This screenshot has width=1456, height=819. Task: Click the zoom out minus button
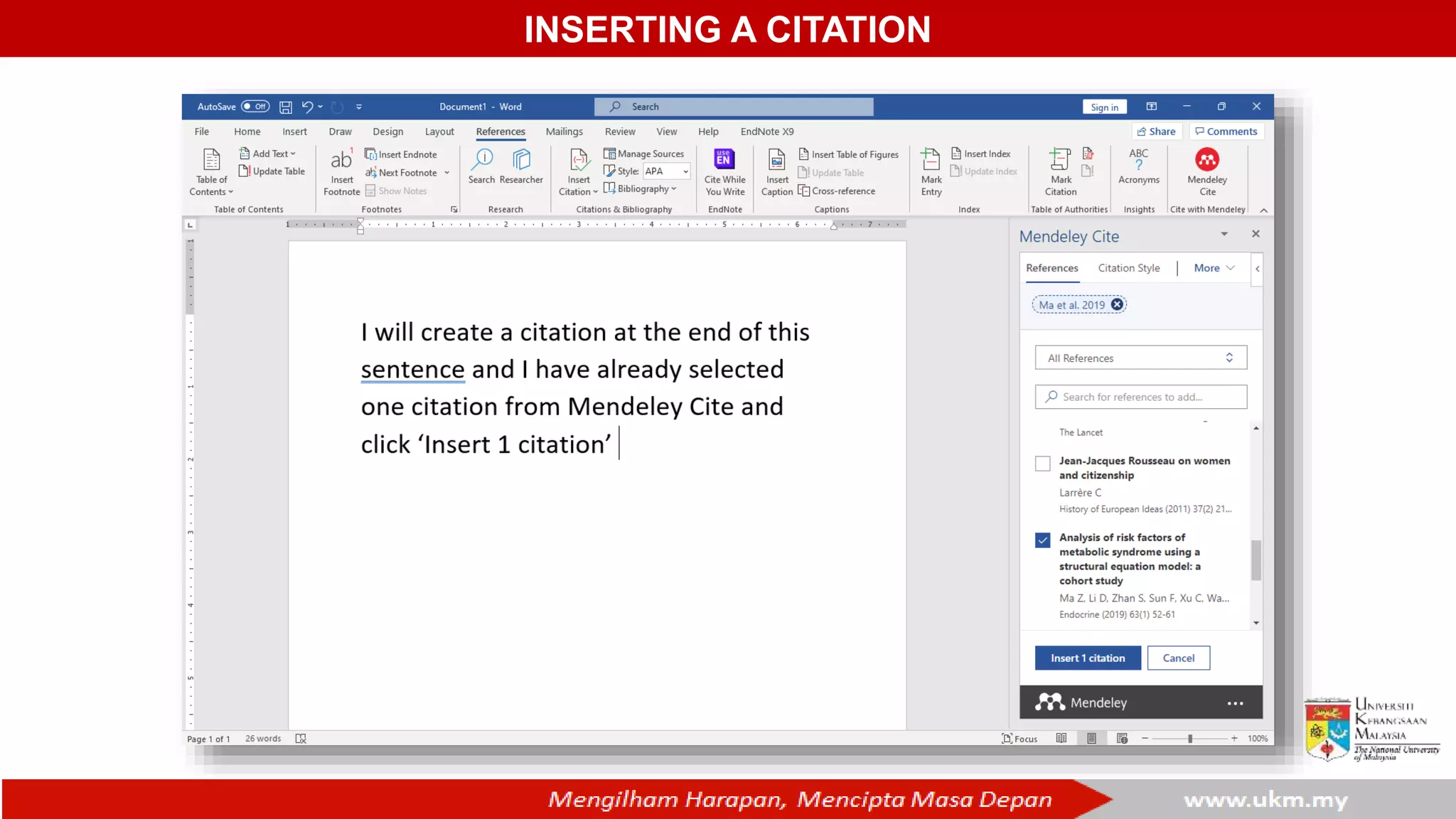click(1145, 739)
